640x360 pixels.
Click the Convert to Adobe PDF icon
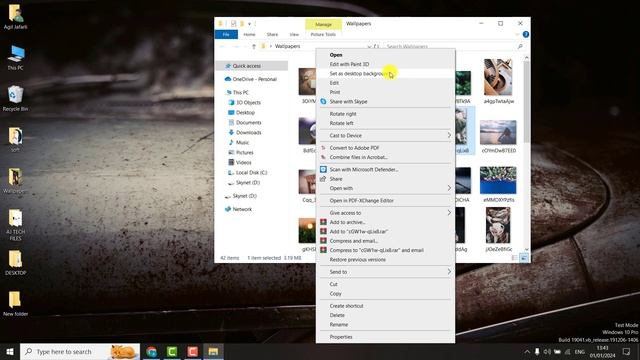tap(323, 147)
